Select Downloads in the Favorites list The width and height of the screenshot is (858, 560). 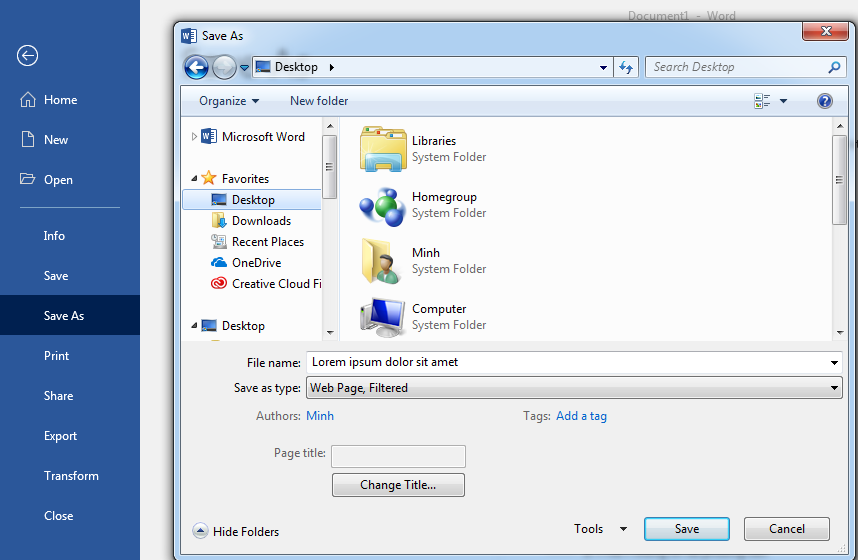click(x=261, y=221)
